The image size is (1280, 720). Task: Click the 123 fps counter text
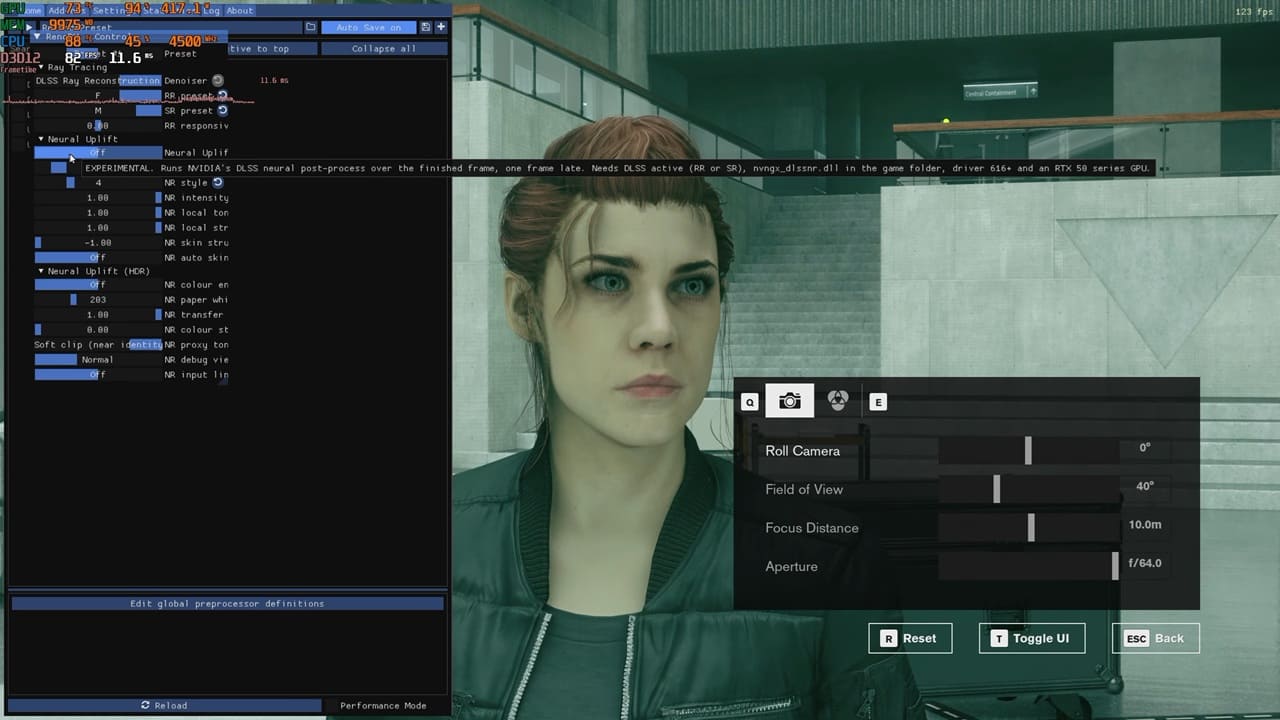1254,12
